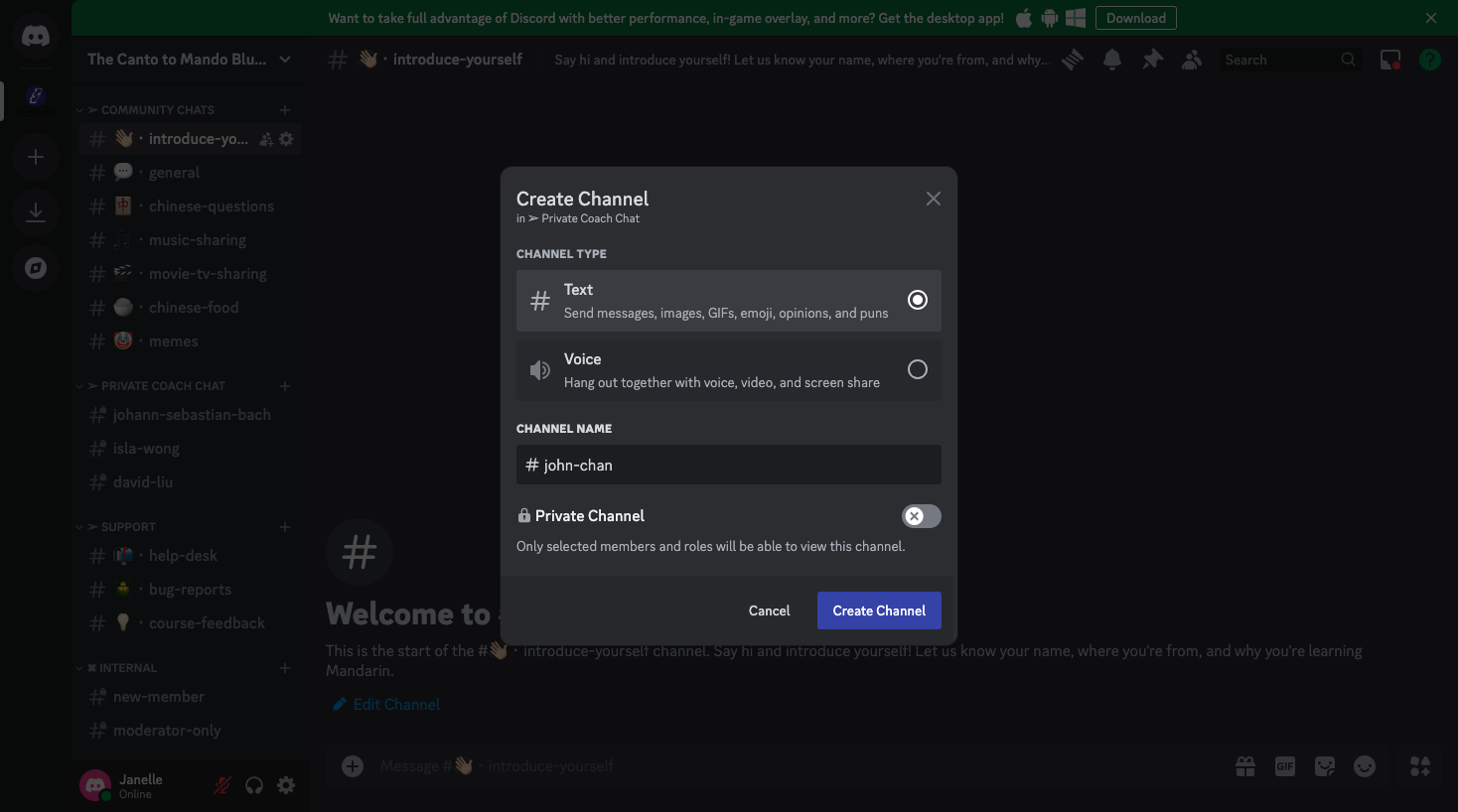1458x812 pixels.
Task: Open Explore Discoverable Servers compass icon
Action: pos(36,268)
